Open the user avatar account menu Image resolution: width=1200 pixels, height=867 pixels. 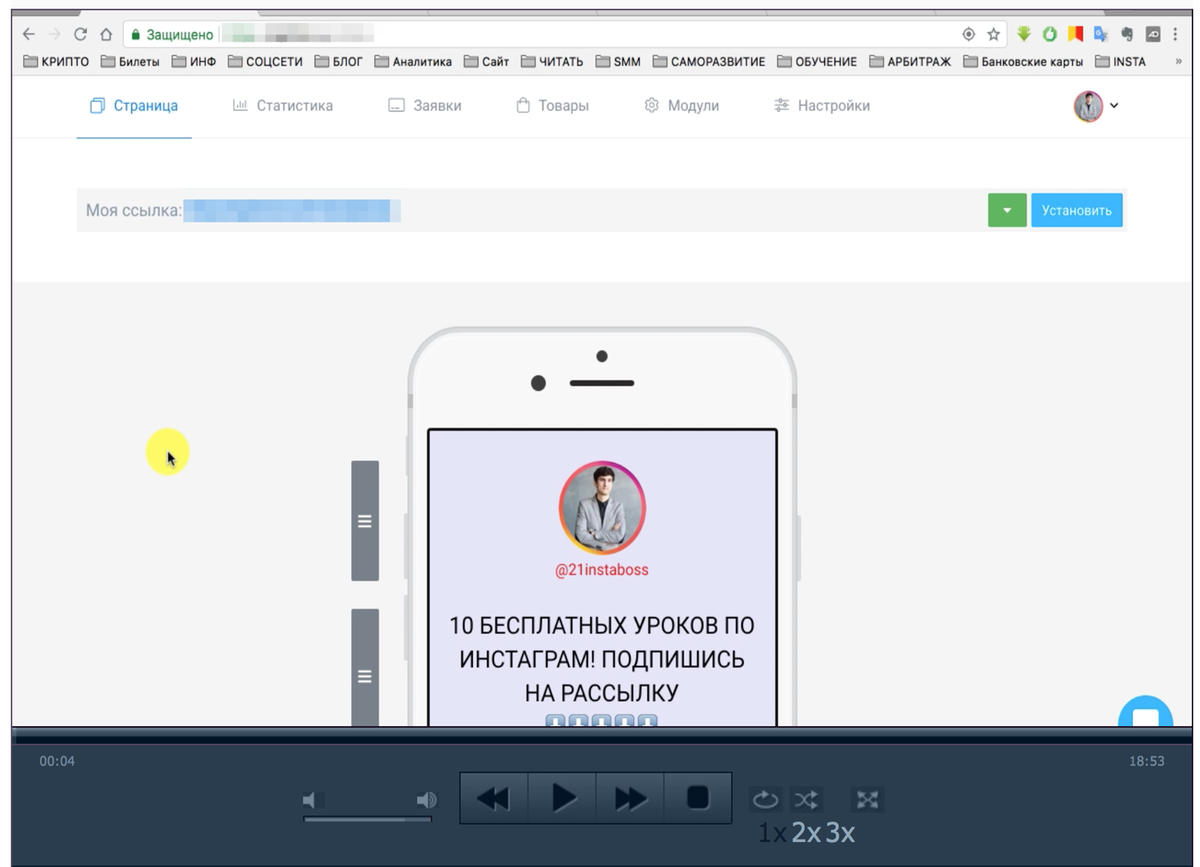click(x=1096, y=105)
